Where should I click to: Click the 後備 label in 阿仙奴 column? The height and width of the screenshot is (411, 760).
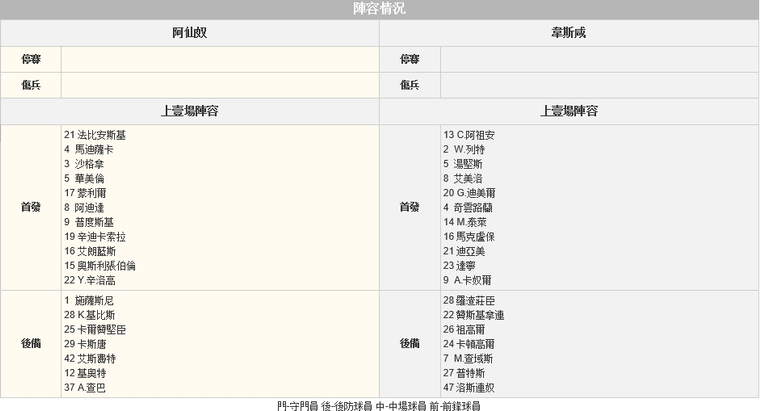point(31,344)
